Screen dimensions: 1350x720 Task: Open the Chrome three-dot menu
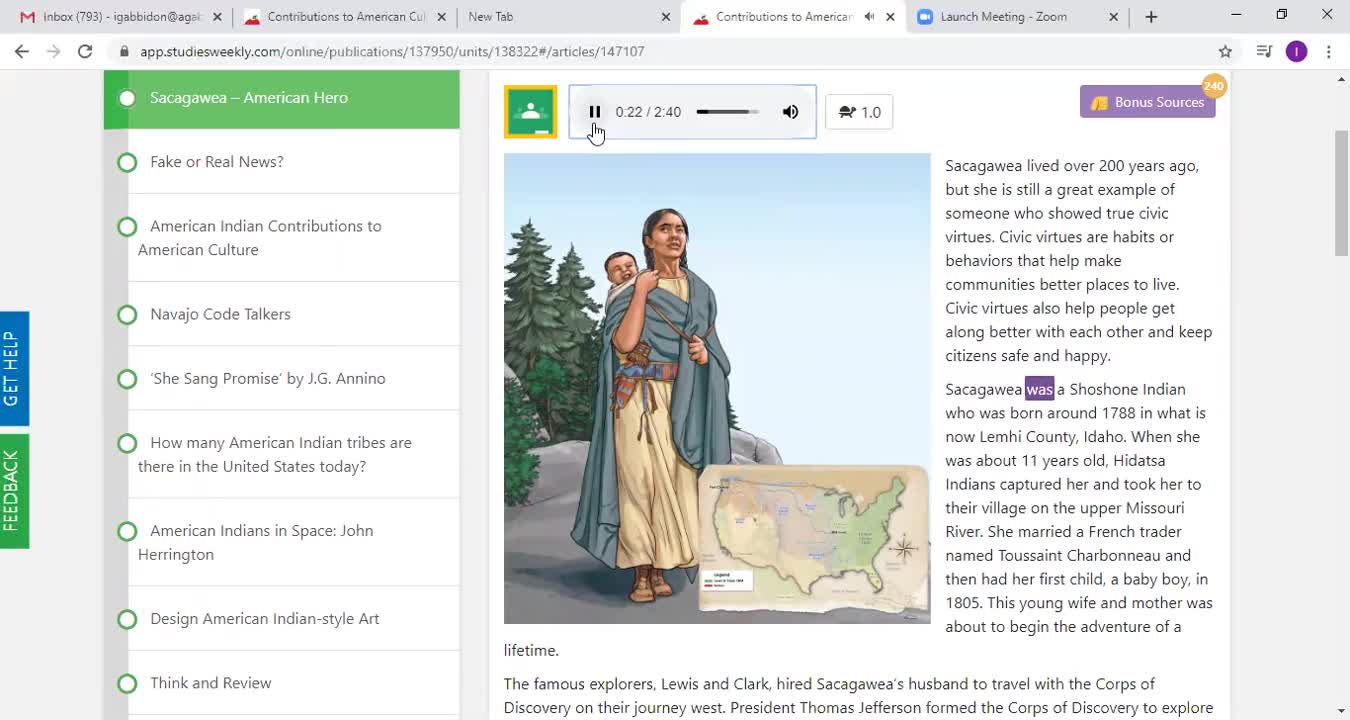(x=1328, y=52)
